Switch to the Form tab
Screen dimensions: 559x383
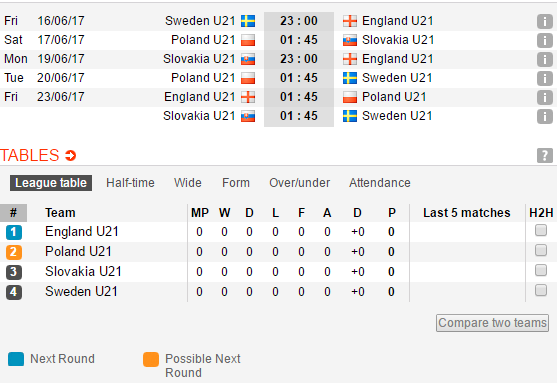236,183
